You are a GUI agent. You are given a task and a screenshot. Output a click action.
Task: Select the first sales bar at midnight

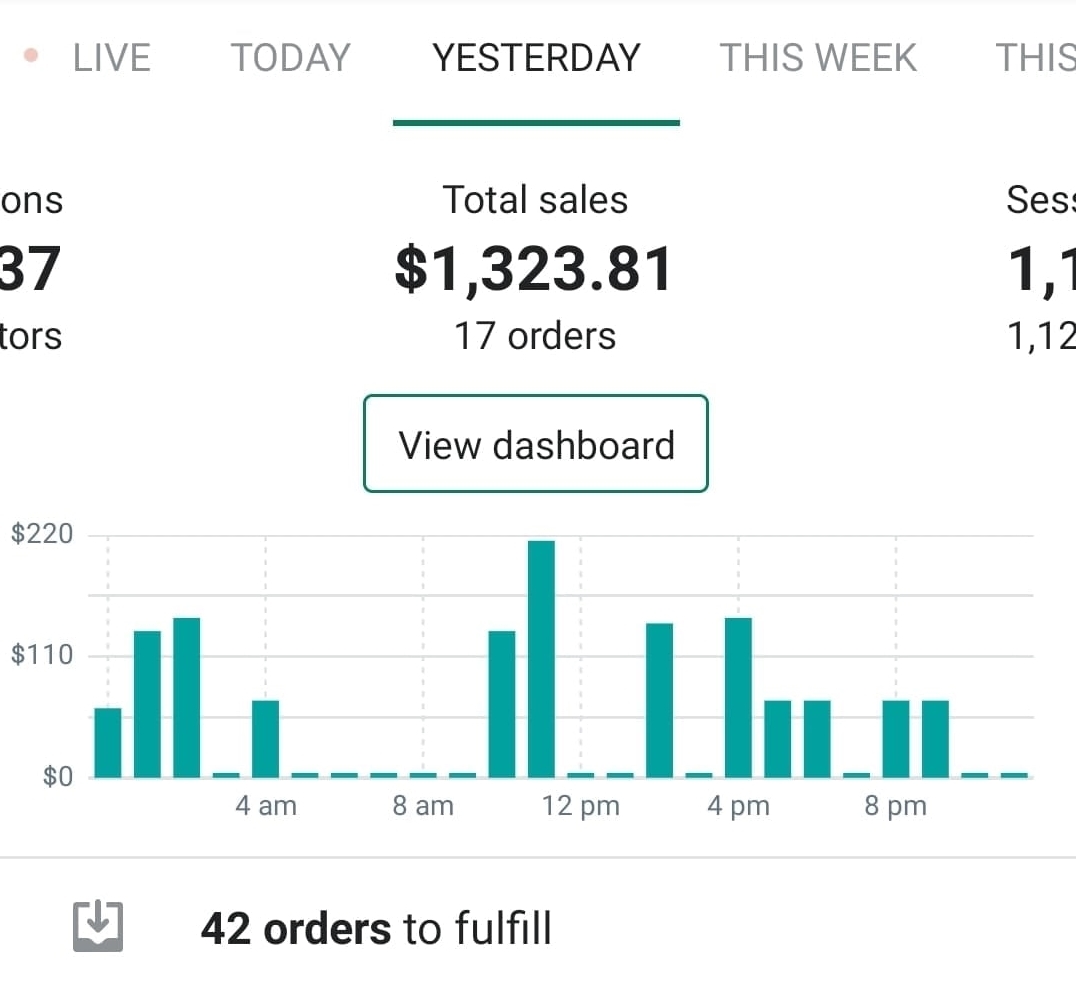108,742
